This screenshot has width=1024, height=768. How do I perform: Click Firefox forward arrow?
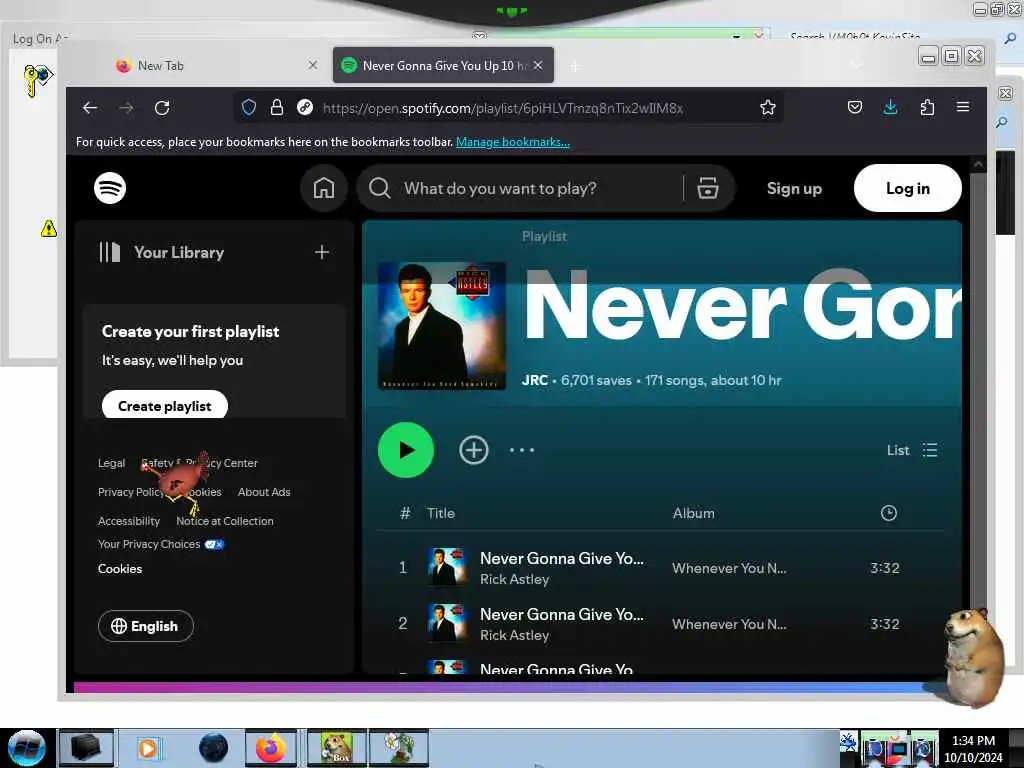click(126, 108)
